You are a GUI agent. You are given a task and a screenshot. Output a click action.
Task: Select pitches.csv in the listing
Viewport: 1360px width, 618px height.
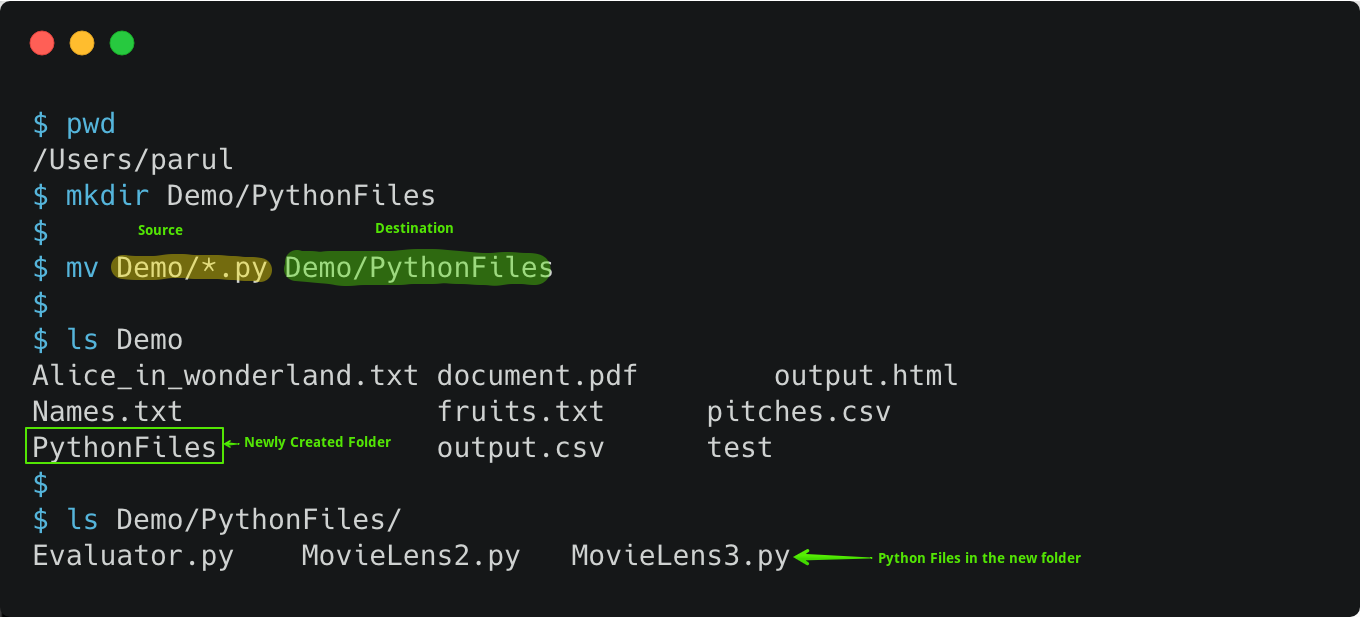pyautogui.click(x=798, y=412)
